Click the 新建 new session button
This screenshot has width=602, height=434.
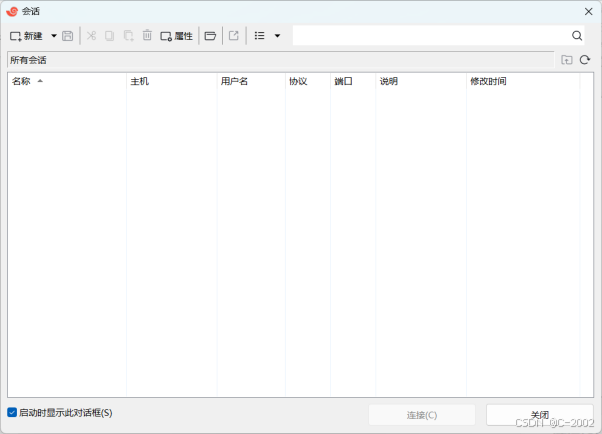(x=26, y=36)
